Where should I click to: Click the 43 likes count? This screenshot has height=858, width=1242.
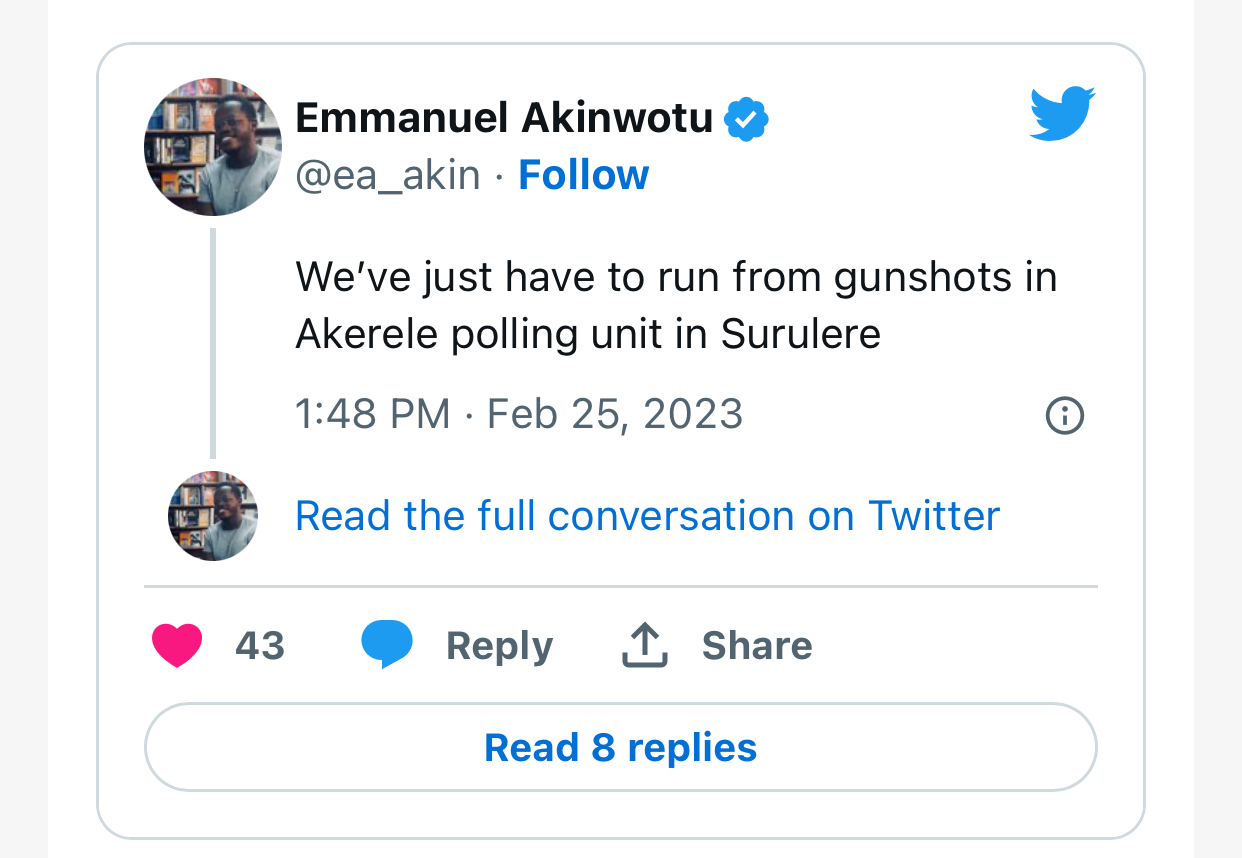pos(260,646)
